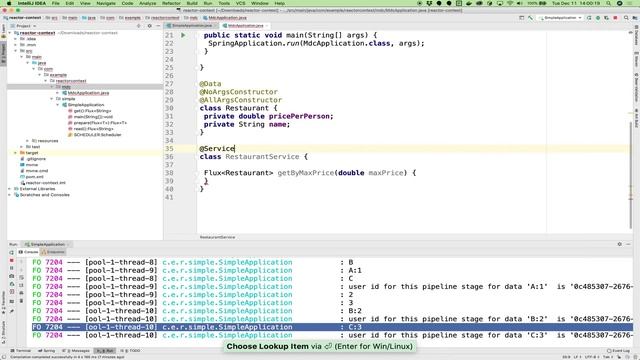Open the VCS menu

(240, 3)
